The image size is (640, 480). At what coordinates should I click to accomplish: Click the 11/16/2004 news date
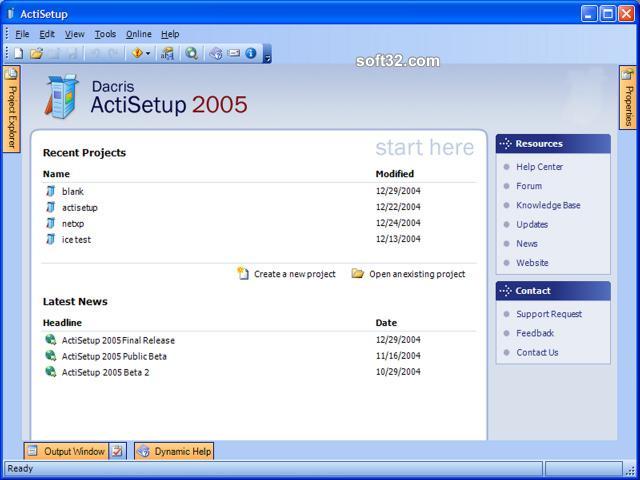click(x=398, y=356)
